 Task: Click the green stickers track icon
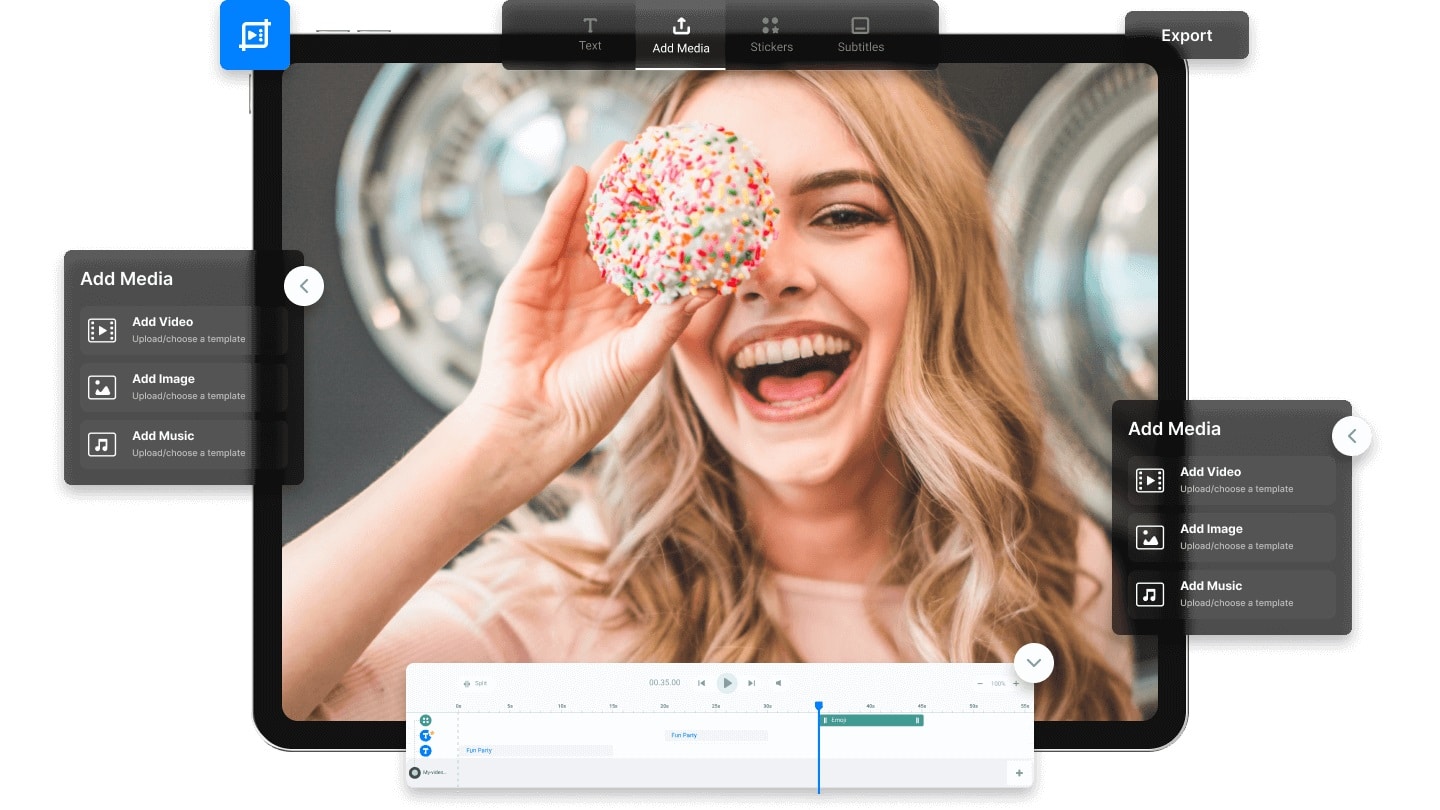pos(425,719)
